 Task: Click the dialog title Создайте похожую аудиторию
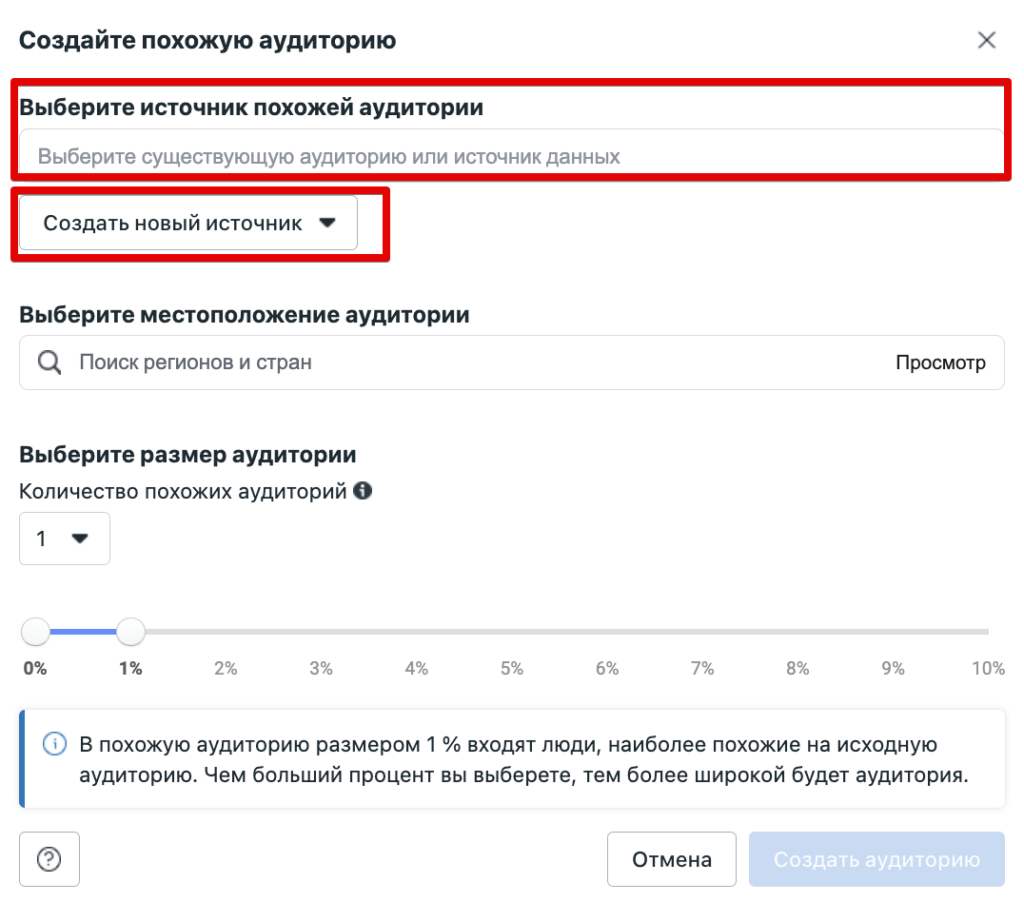click(212, 41)
